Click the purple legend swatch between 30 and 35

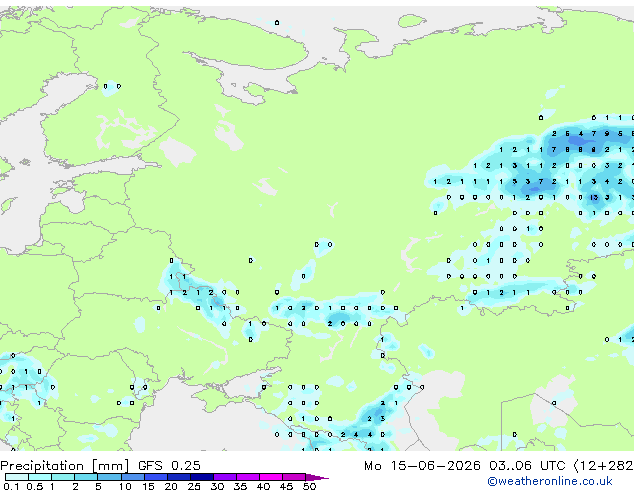coord(225,477)
